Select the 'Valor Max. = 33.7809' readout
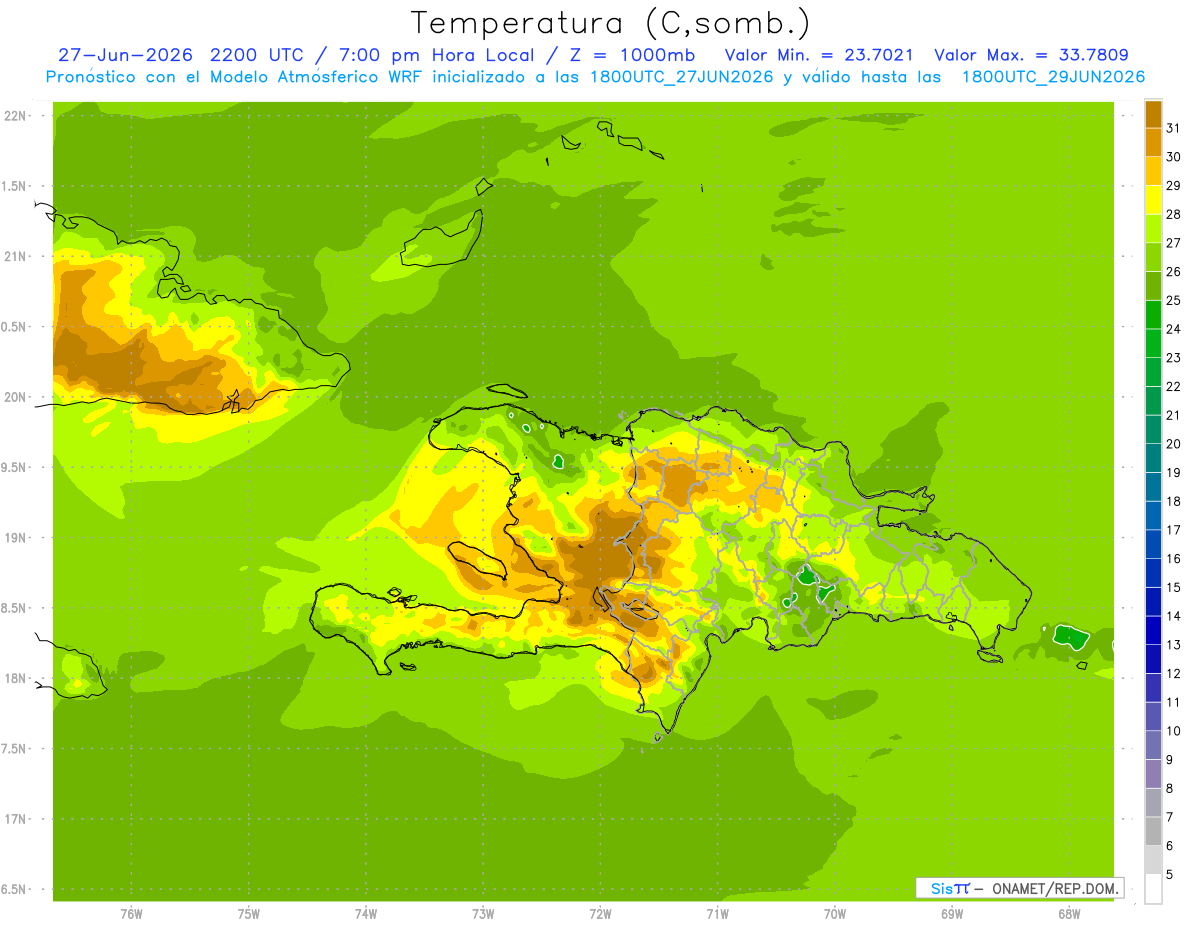Screen dimensions: 1200x927 [x=1031, y=55]
